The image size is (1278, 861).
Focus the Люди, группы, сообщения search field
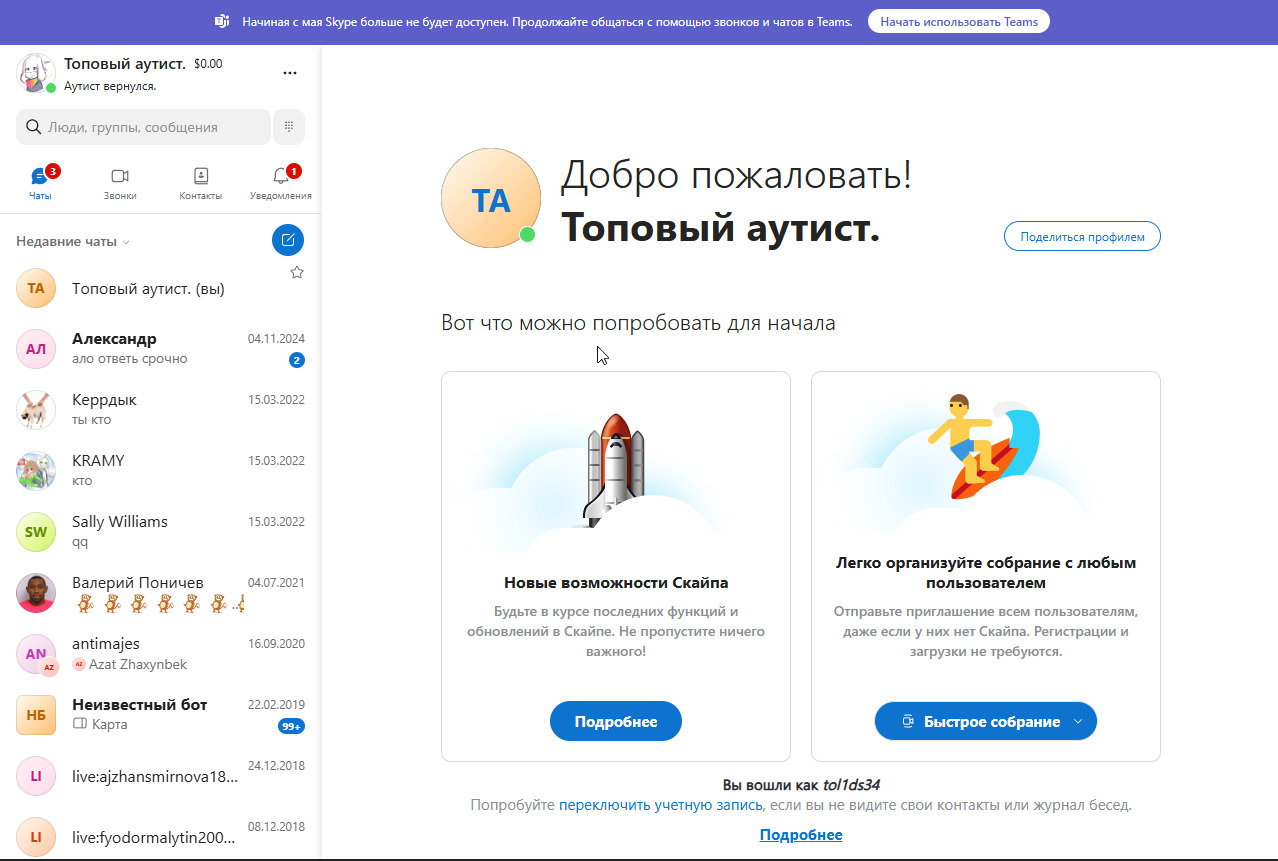pyautogui.click(x=145, y=127)
